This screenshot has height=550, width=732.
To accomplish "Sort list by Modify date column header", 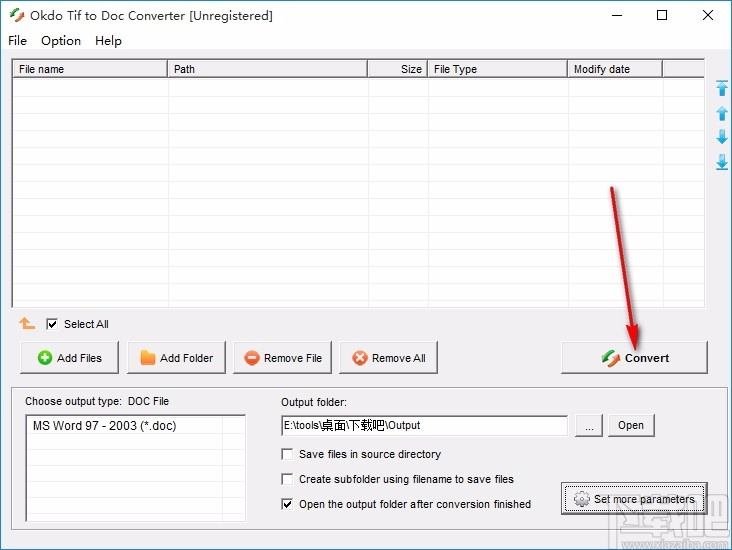I will coord(615,69).
